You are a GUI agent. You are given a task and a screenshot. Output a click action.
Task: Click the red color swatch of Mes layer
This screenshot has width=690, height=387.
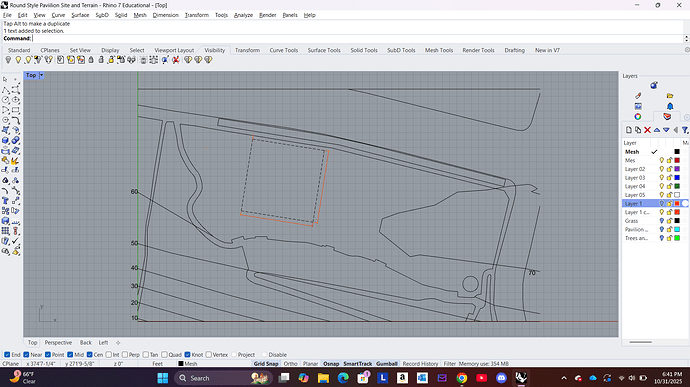tap(677, 160)
